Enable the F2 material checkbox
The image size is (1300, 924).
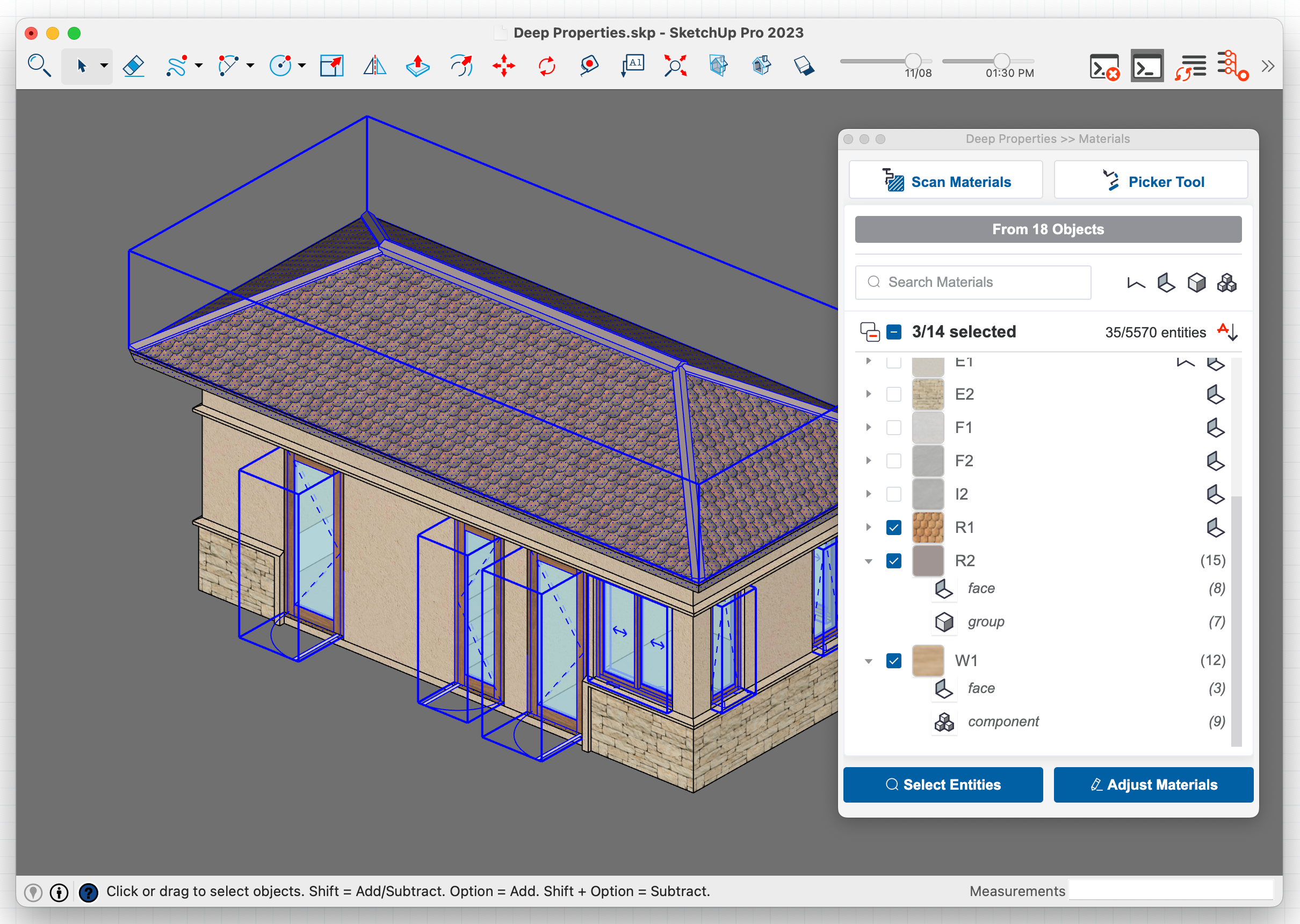893,461
